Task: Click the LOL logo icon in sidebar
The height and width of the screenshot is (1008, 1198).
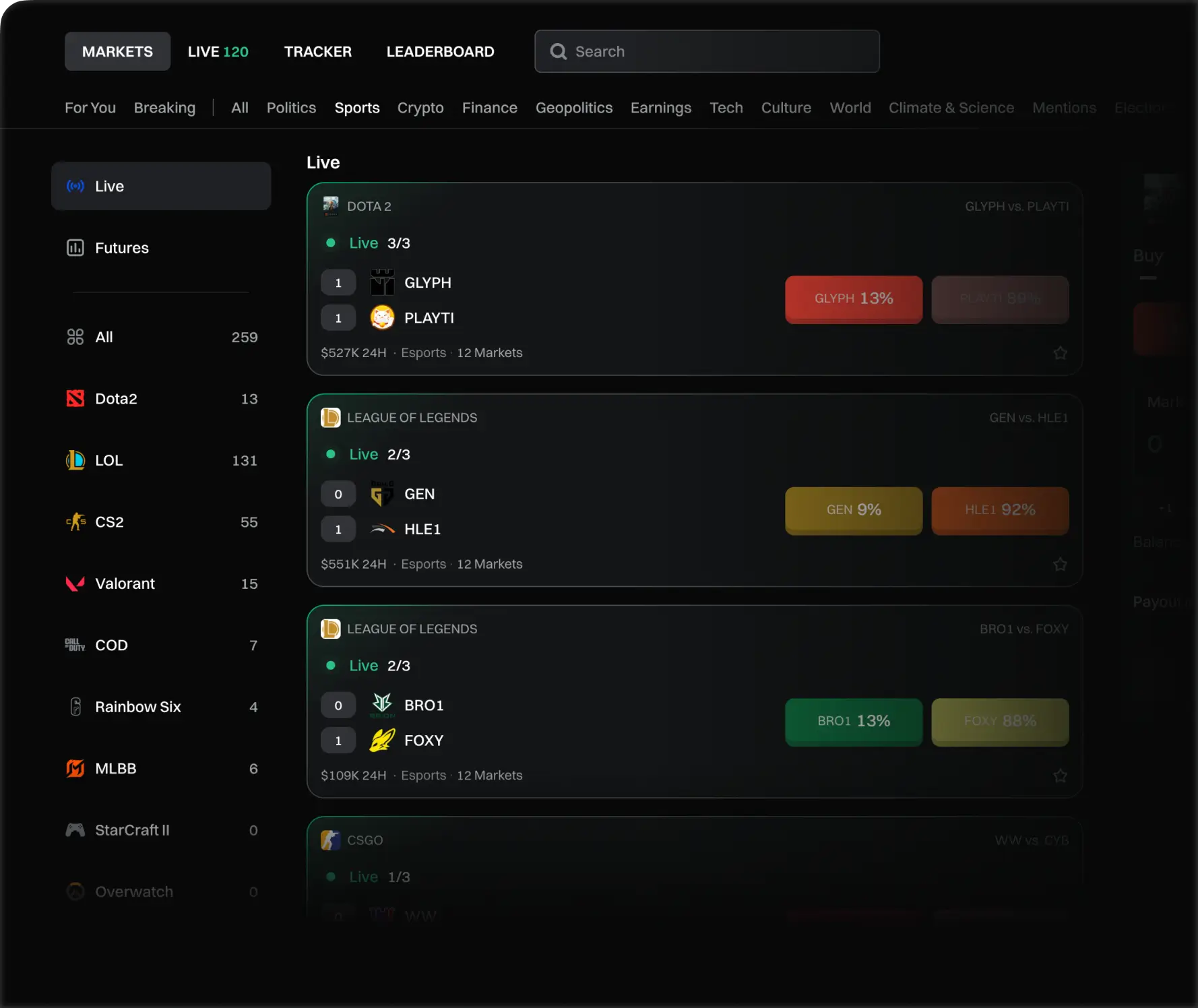Action: 75,460
